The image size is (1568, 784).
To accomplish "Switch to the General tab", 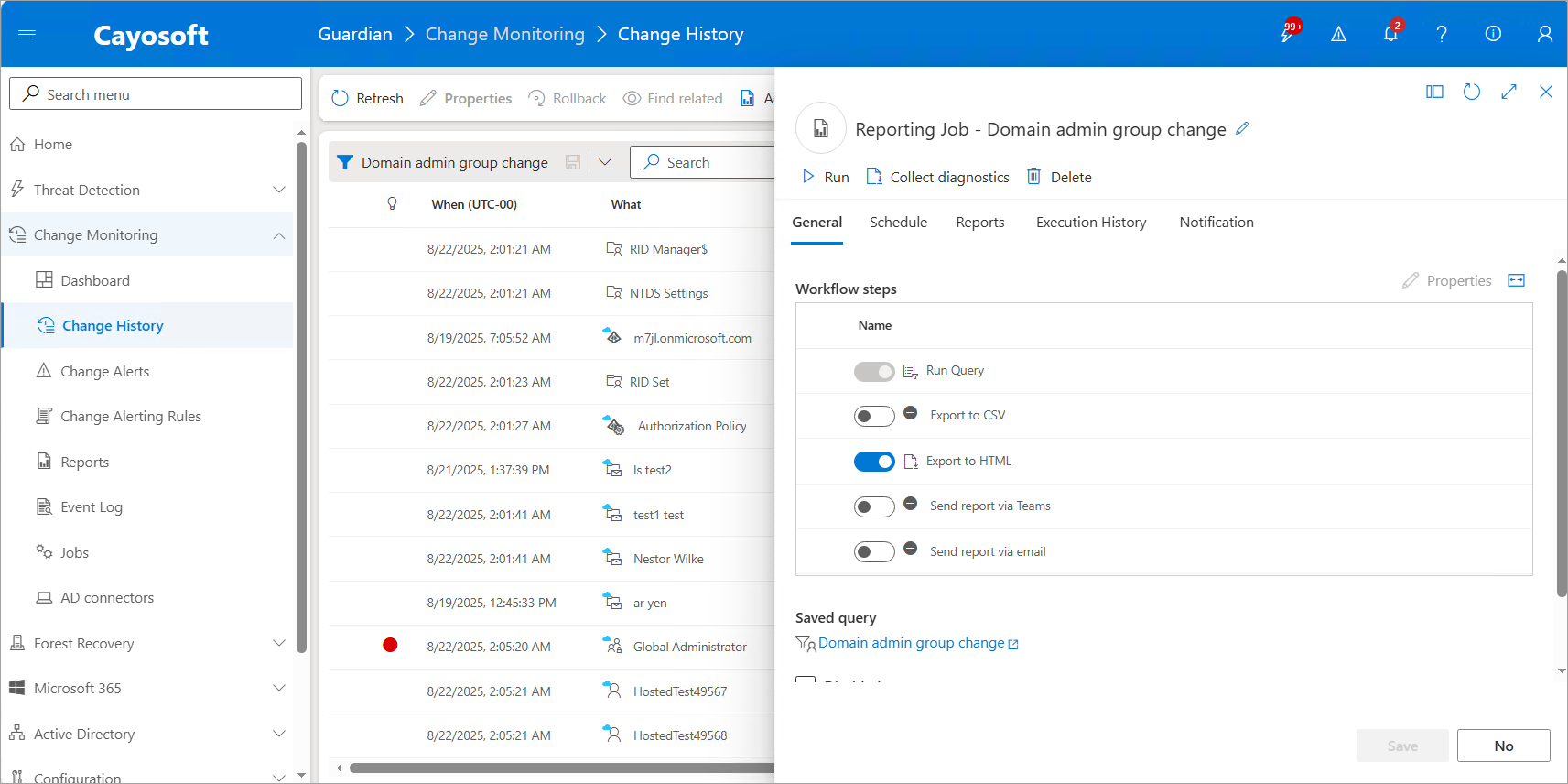I will coord(816,223).
